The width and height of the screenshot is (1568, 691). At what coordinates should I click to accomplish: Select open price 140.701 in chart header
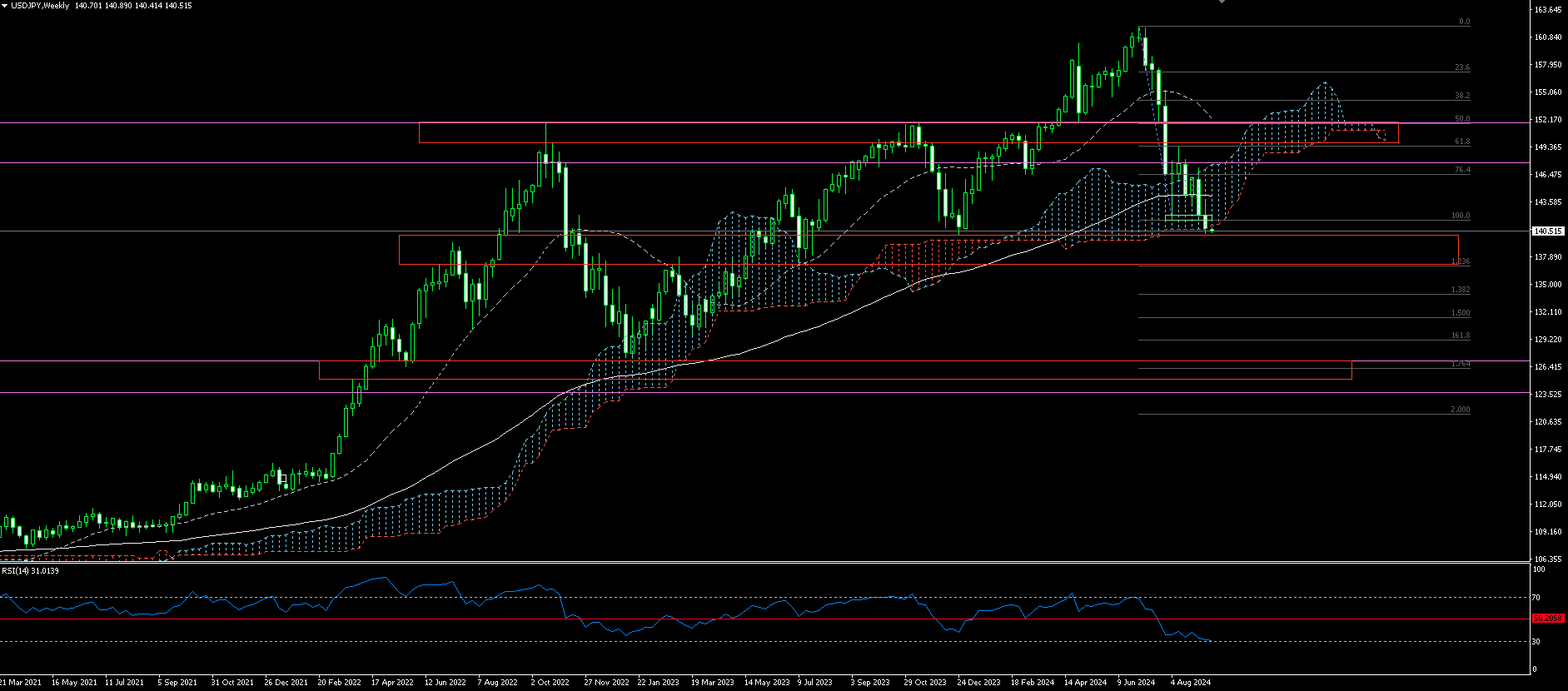[88, 6]
